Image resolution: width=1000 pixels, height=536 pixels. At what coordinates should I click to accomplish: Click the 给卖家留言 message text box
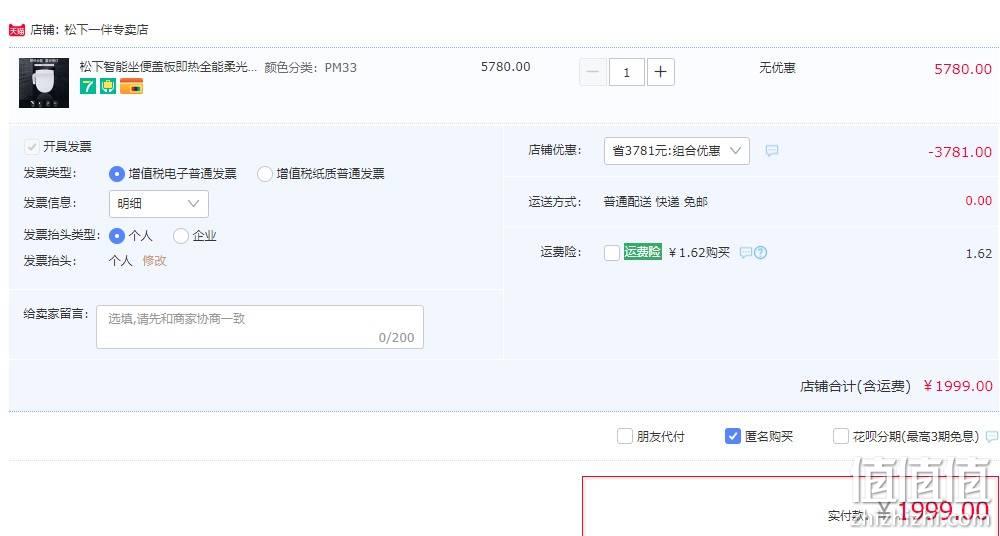[260, 327]
